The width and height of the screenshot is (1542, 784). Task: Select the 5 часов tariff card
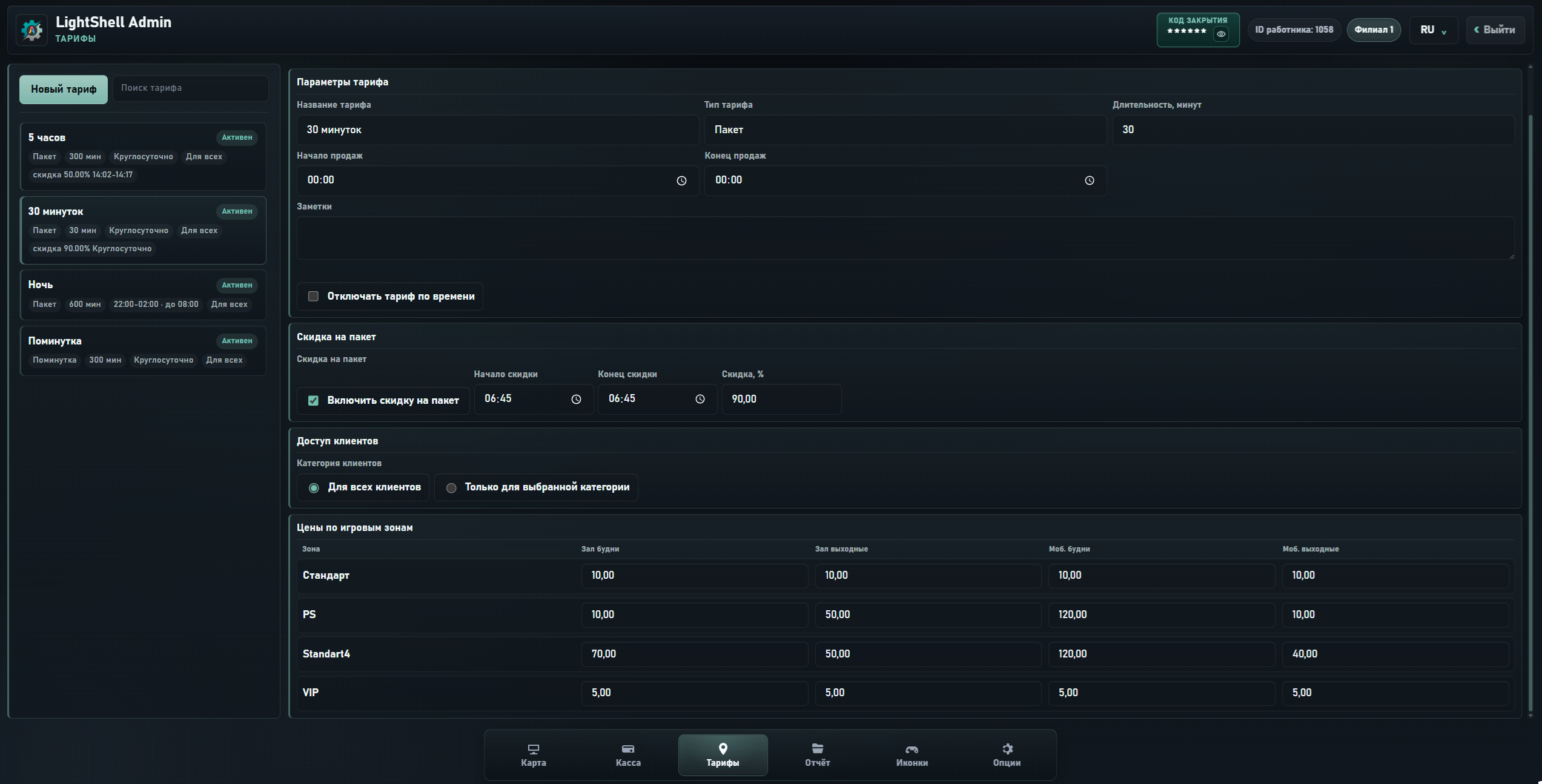[143, 156]
